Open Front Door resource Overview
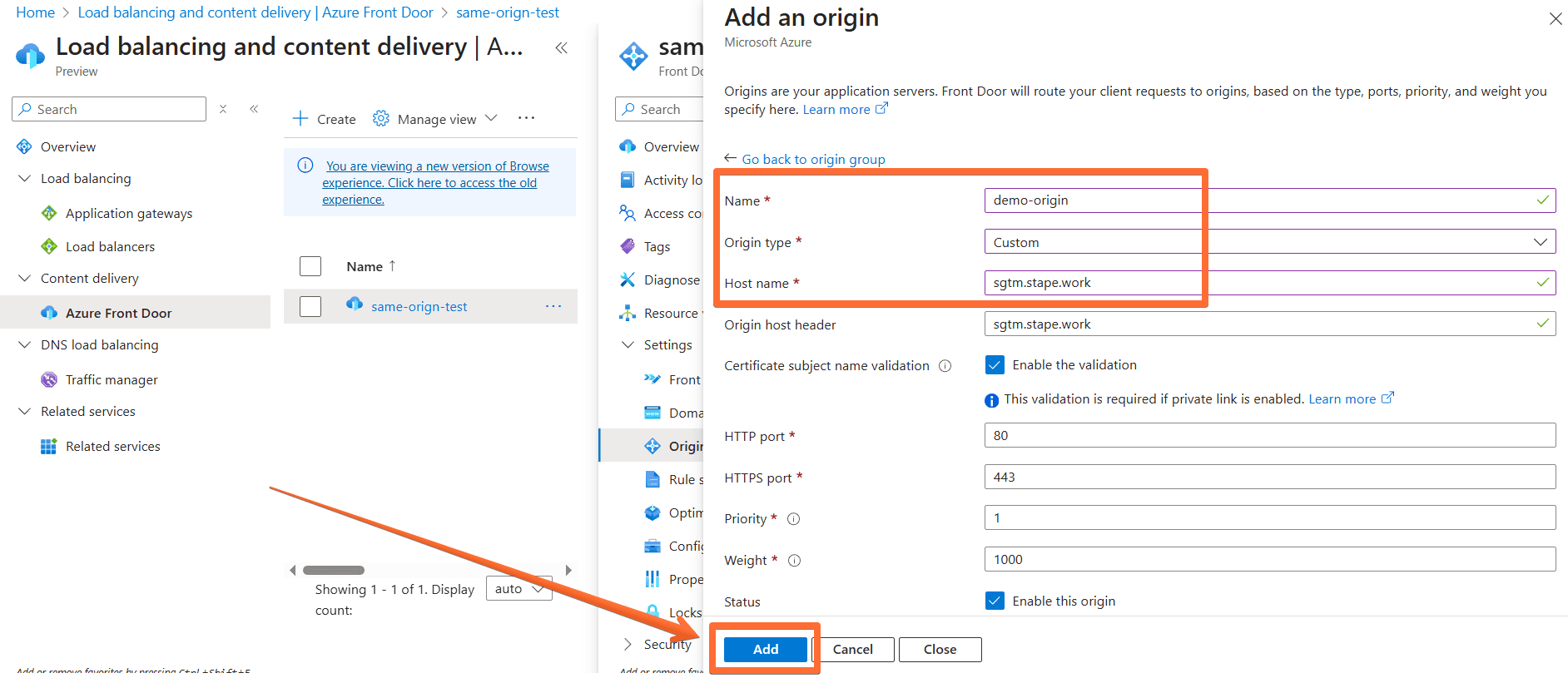Image resolution: width=1568 pixels, height=678 pixels. point(661,146)
